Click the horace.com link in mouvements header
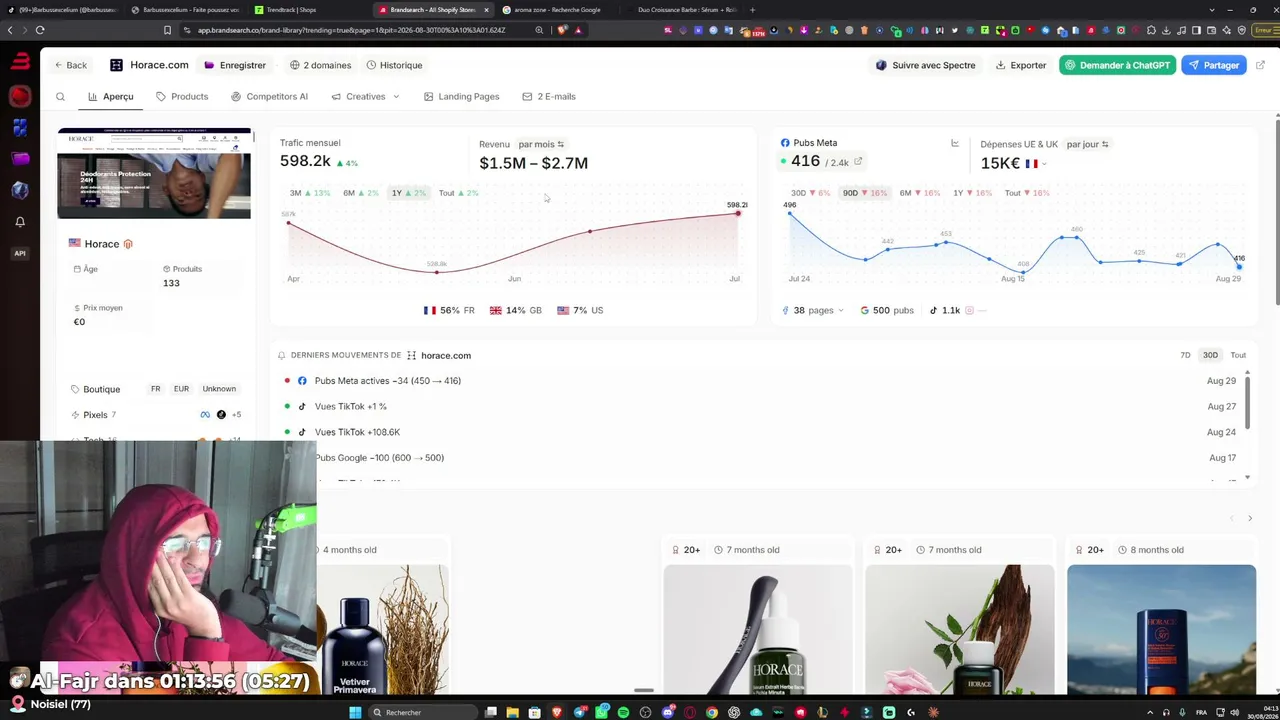1280x720 pixels. pyautogui.click(x=446, y=355)
